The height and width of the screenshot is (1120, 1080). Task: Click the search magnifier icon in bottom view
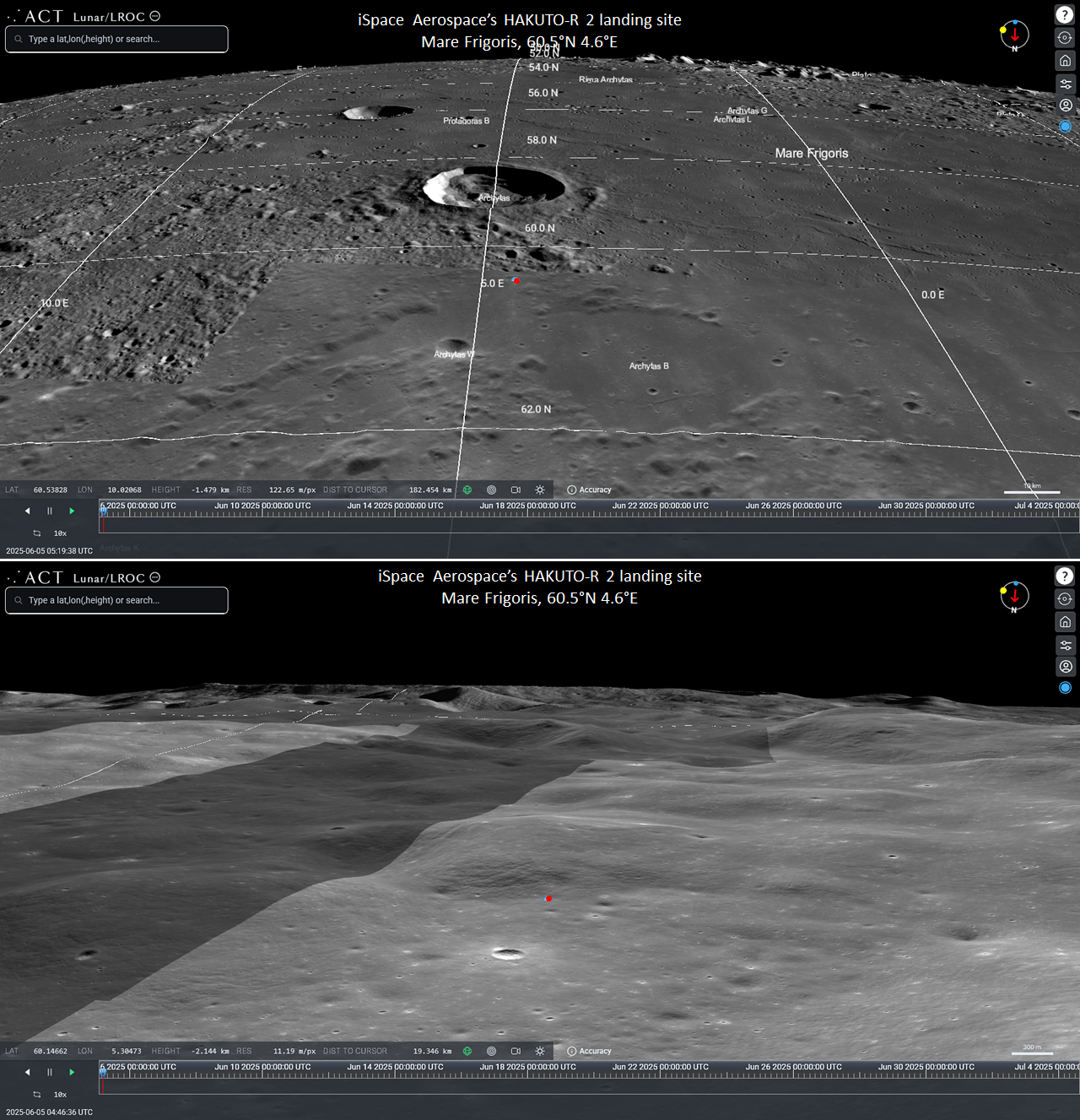[18, 600]
